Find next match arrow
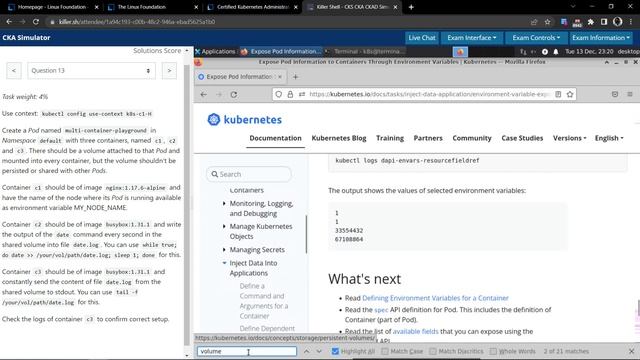Viewport: 640px width, 360px height. tap(319, 351)
